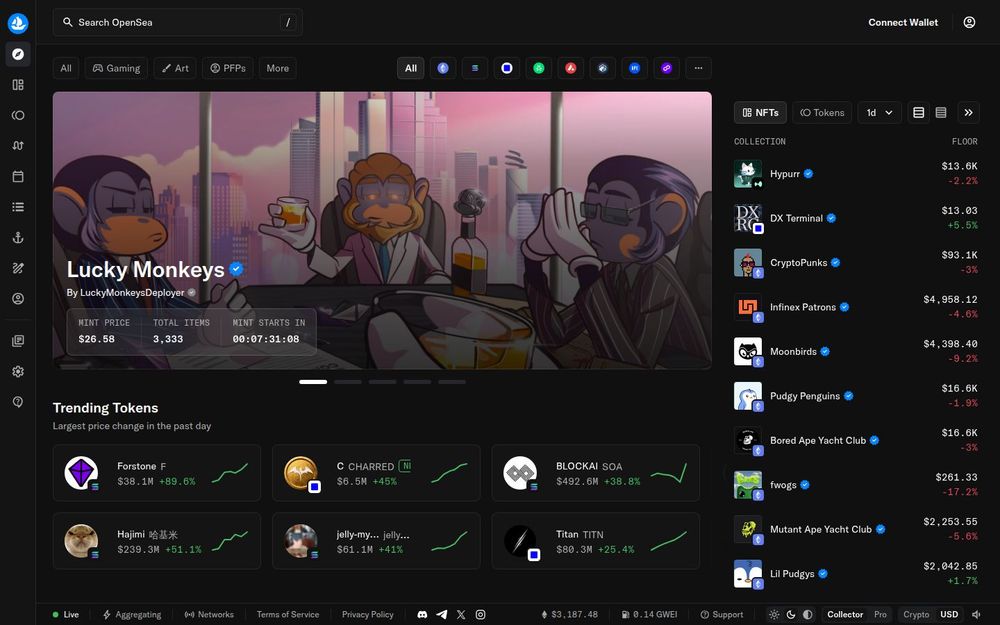Click the Connect Wallet button

903,22
